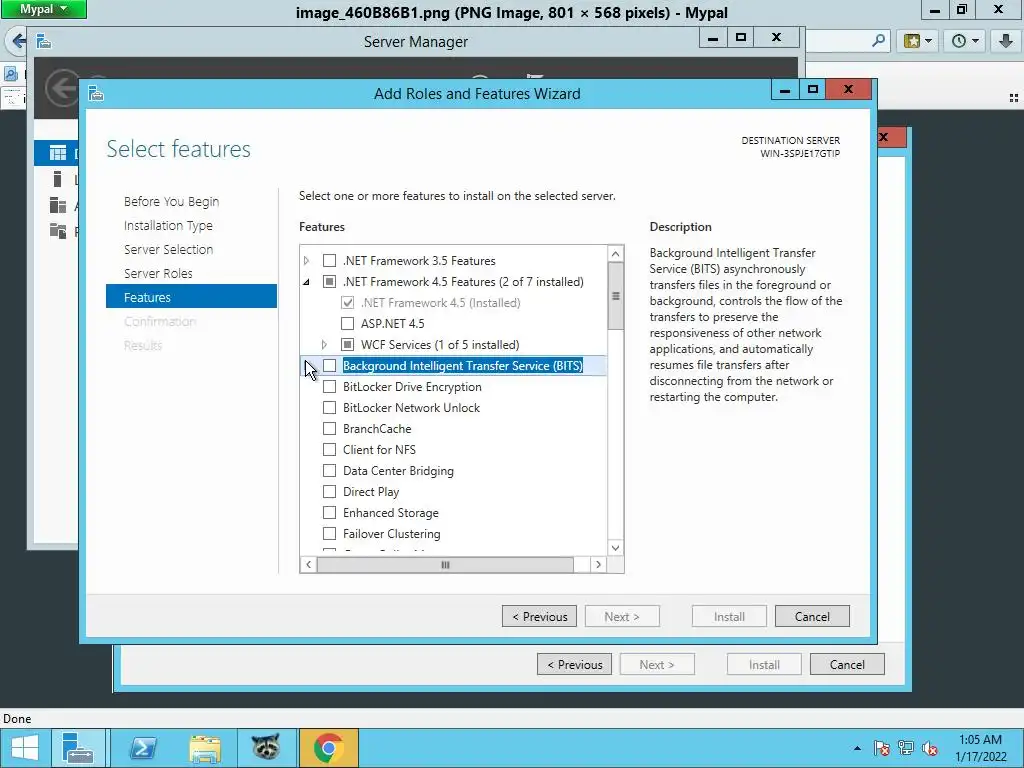Click the wizard's Next button
1024x768 pixels.
pyautogui.click(x=622, y=616)
